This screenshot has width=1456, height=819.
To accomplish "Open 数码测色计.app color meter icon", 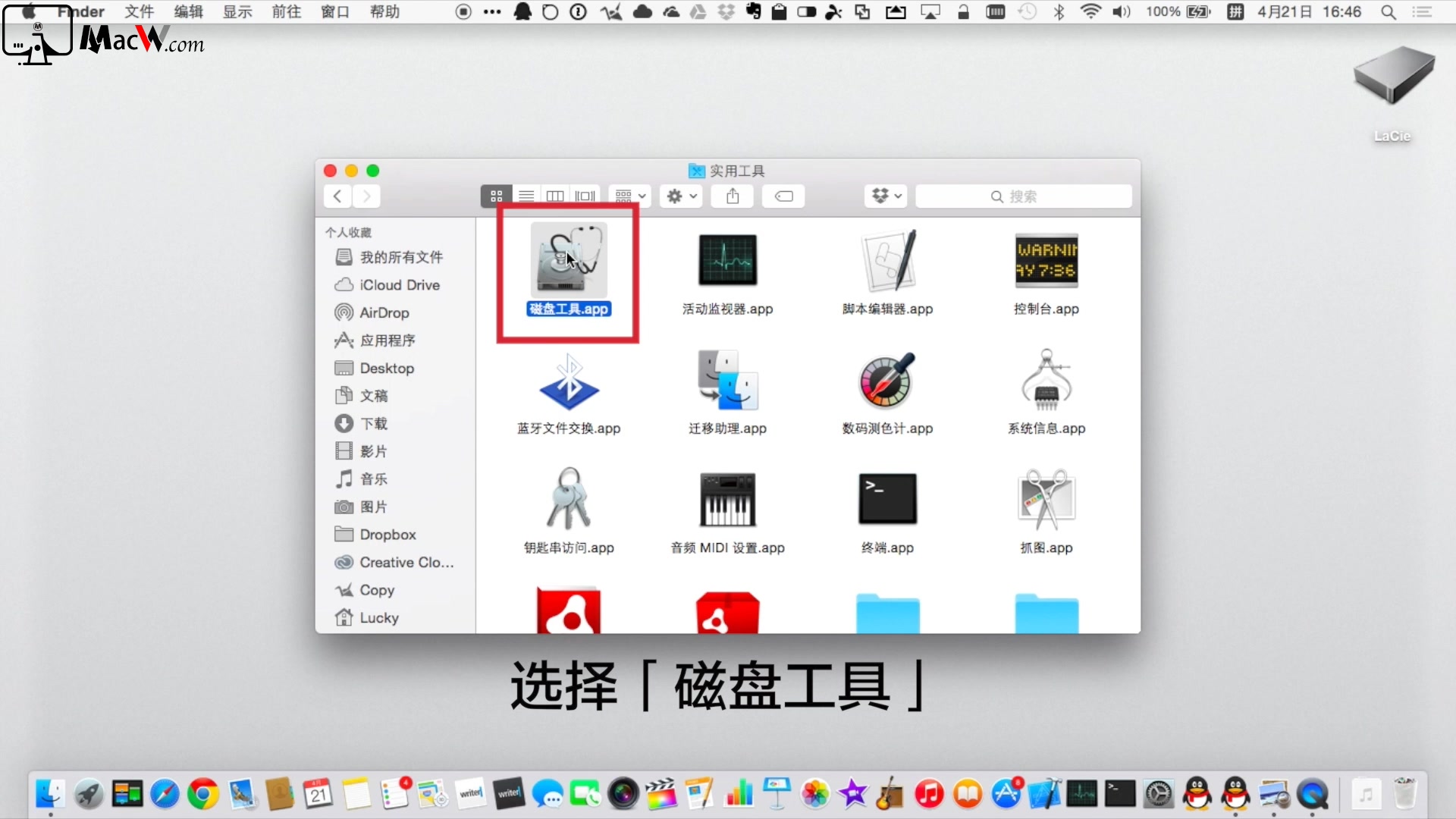I will tap(887, 381).
